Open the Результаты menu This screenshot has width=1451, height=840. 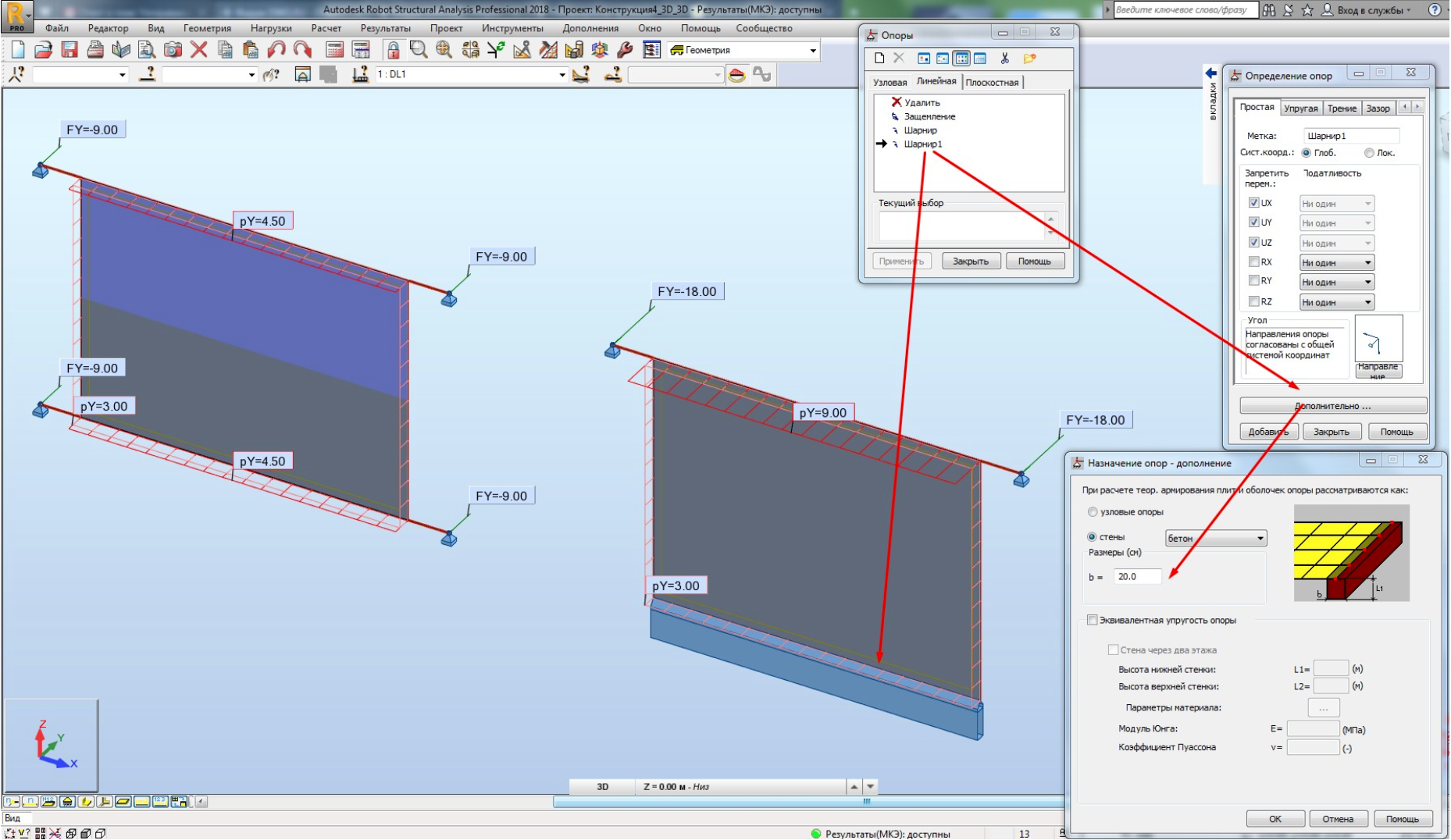[x=385, y=28]
